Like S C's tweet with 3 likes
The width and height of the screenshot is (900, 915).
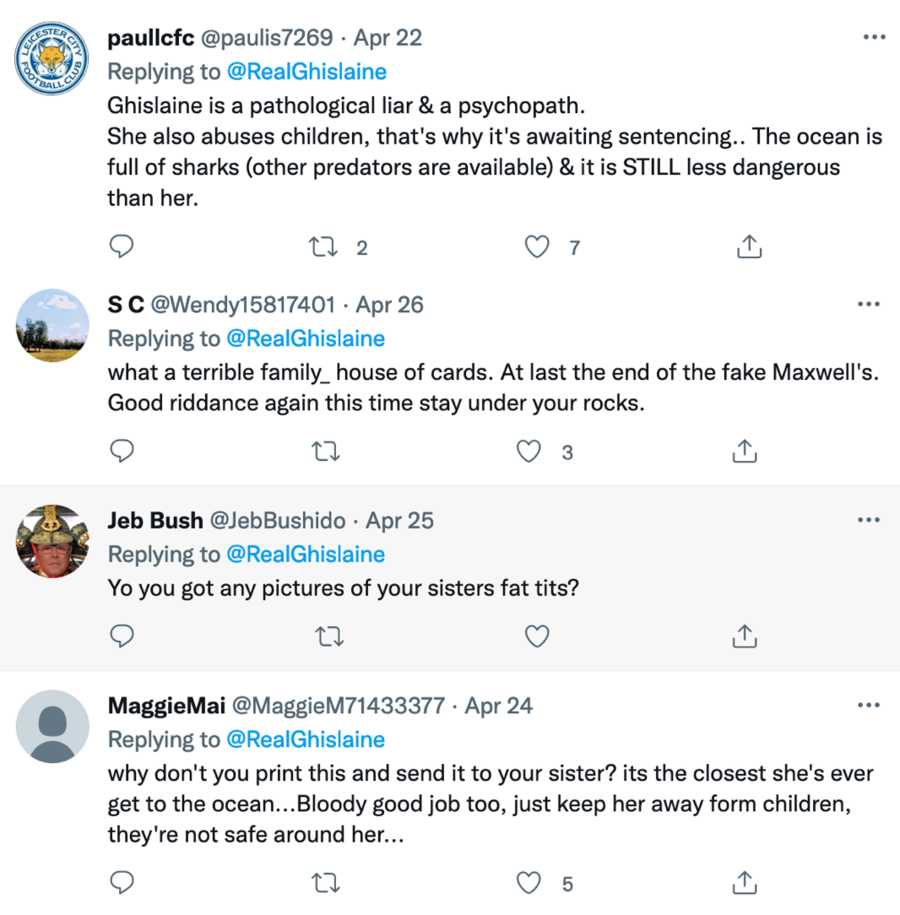[529, 451]
